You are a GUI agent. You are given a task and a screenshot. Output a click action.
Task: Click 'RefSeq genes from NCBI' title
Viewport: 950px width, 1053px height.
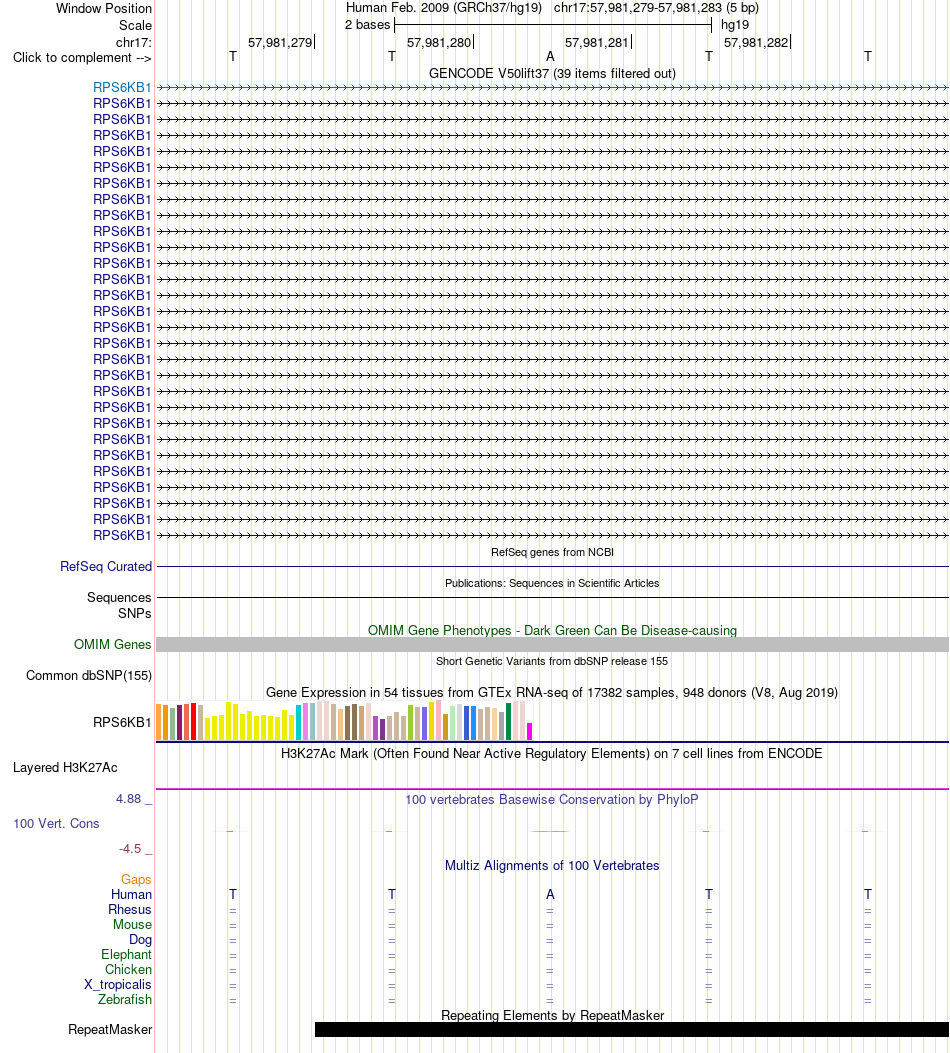552,552
